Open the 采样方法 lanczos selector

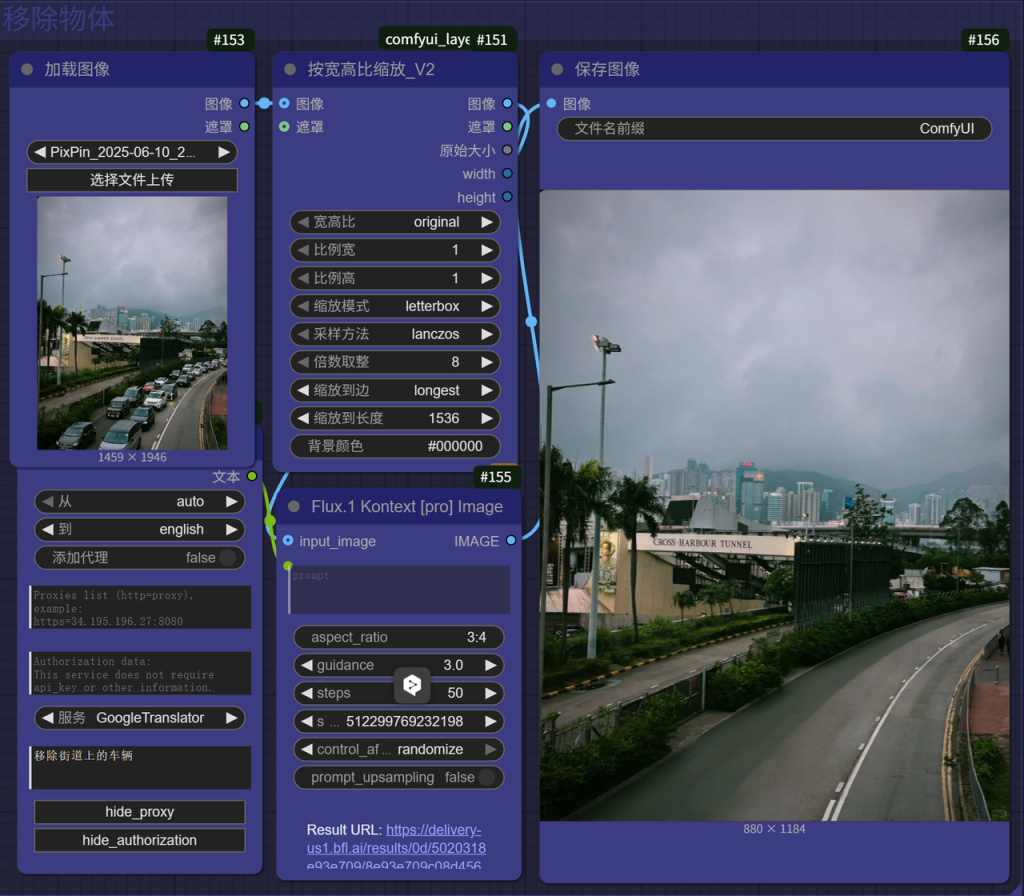pyautogui.click(x=395, y=334)
